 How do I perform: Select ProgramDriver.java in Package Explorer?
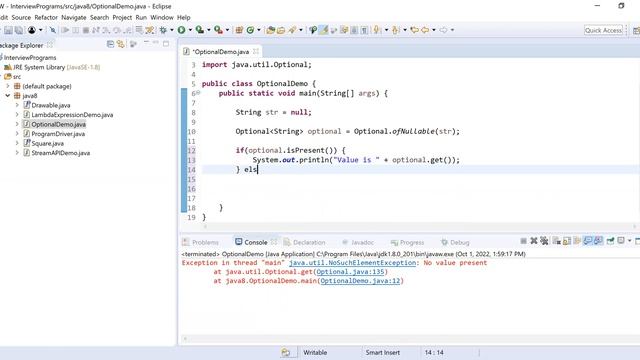point(58,134)
